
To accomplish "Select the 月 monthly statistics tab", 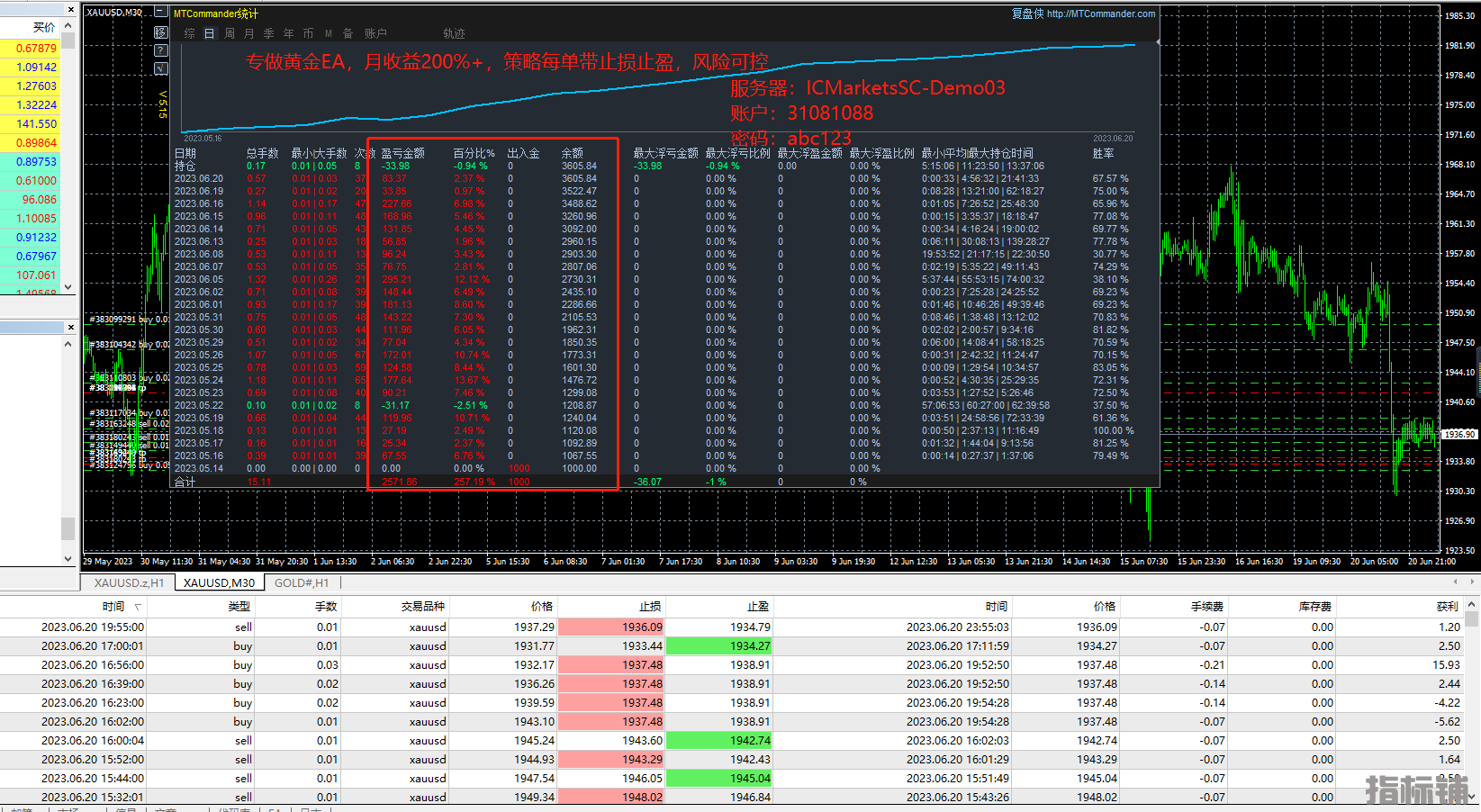I will (x=248, y=33).
